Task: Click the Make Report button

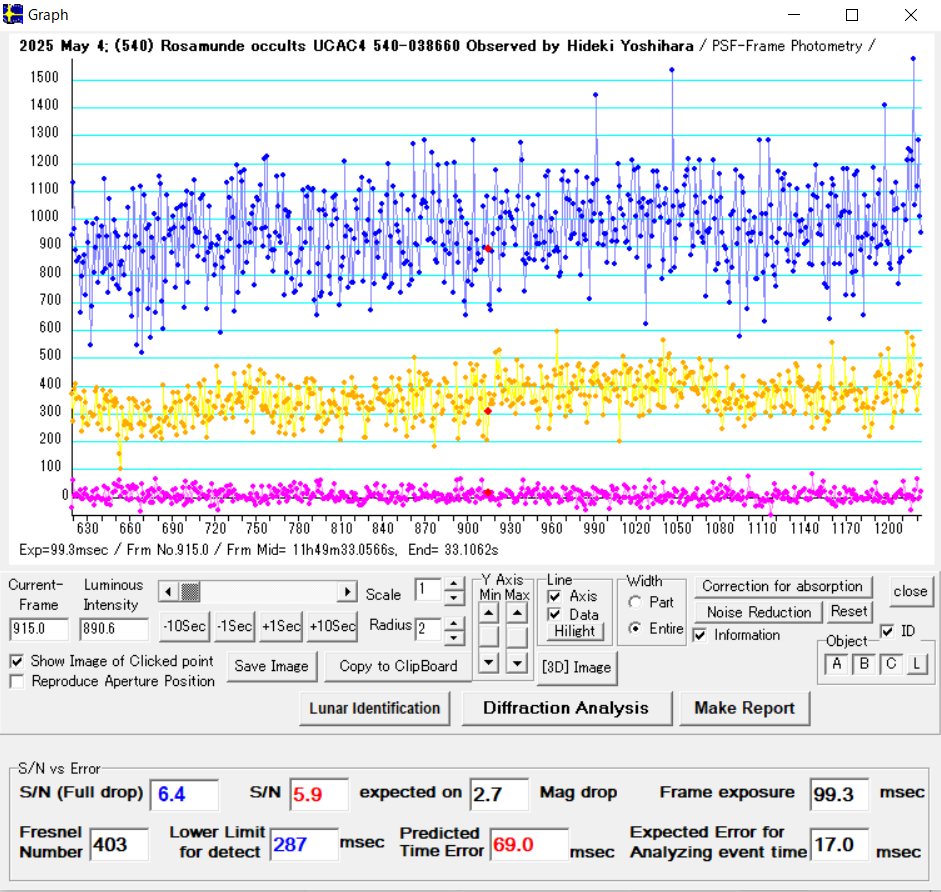Action: pos(744,708)
